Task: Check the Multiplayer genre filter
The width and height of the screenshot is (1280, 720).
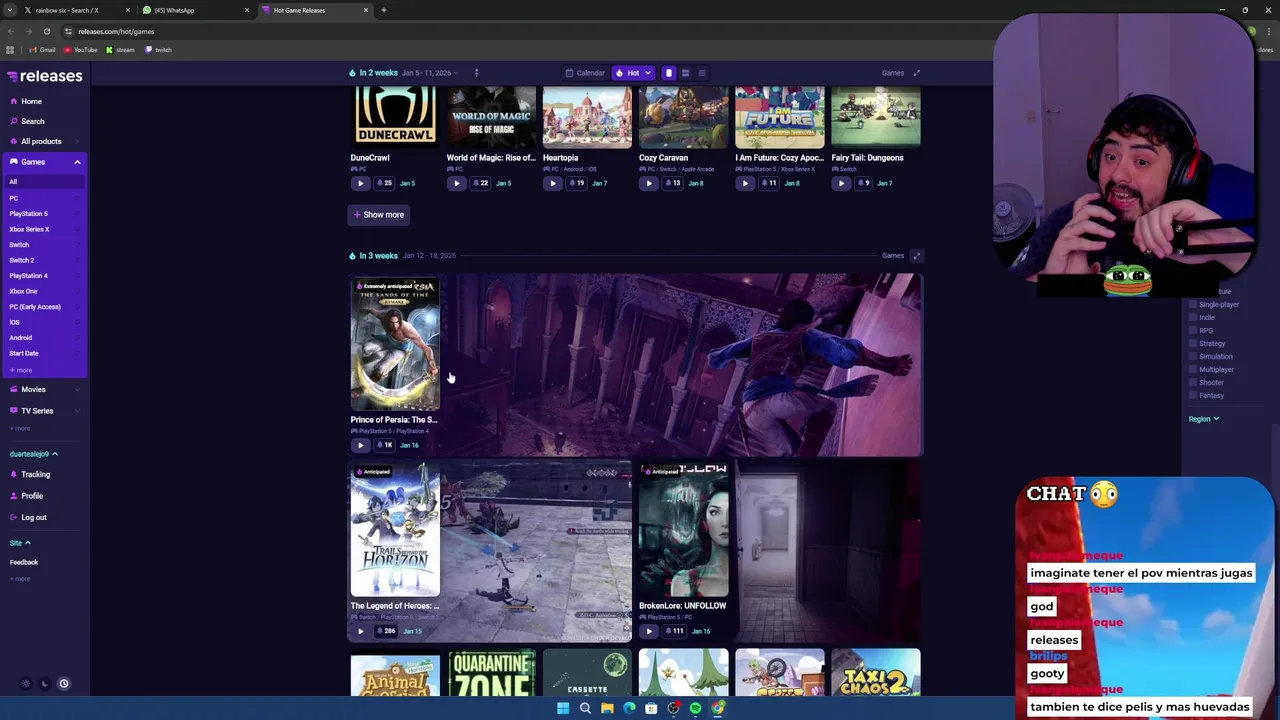Action: pos(1193,369)
